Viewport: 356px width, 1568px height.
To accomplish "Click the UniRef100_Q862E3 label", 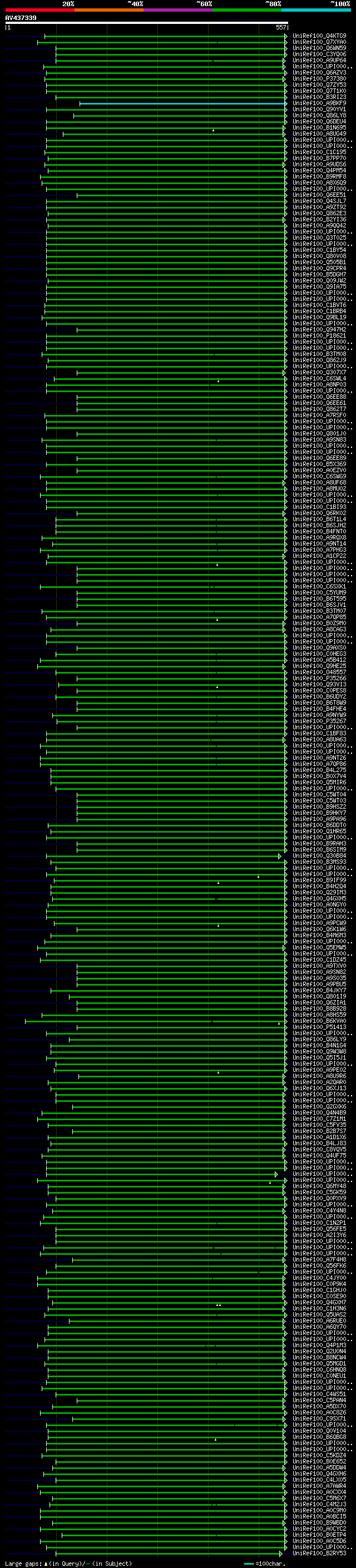I will (x=319, y=213).
